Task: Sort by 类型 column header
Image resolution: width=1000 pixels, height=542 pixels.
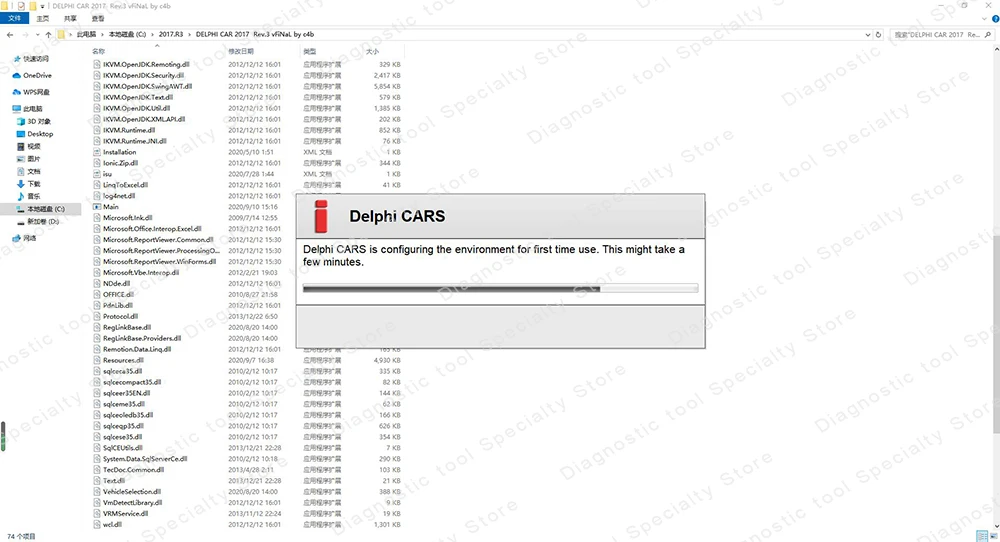Action: click(309, 51)
